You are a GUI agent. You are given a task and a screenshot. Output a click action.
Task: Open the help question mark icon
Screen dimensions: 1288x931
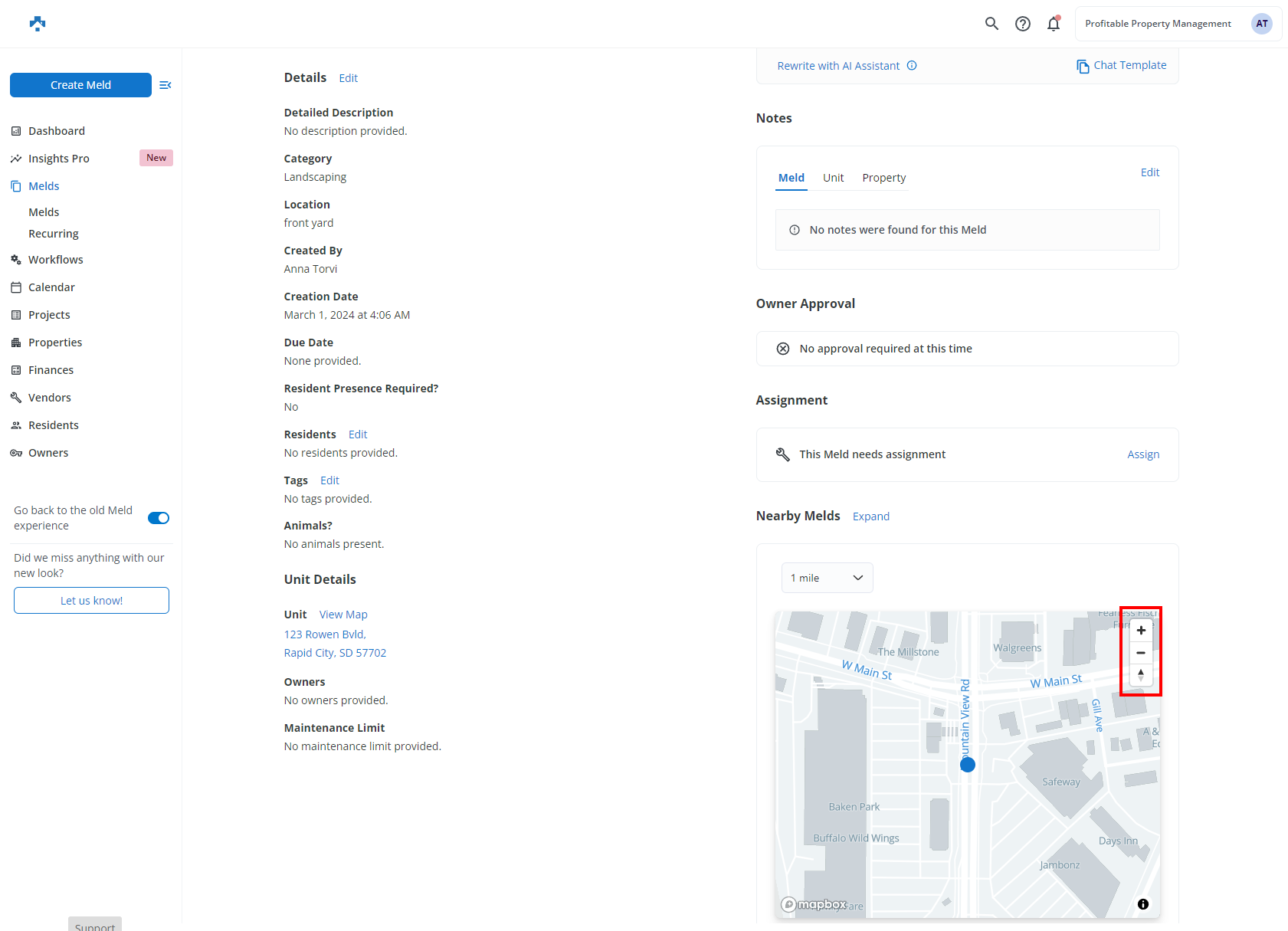coord(1022,24)
